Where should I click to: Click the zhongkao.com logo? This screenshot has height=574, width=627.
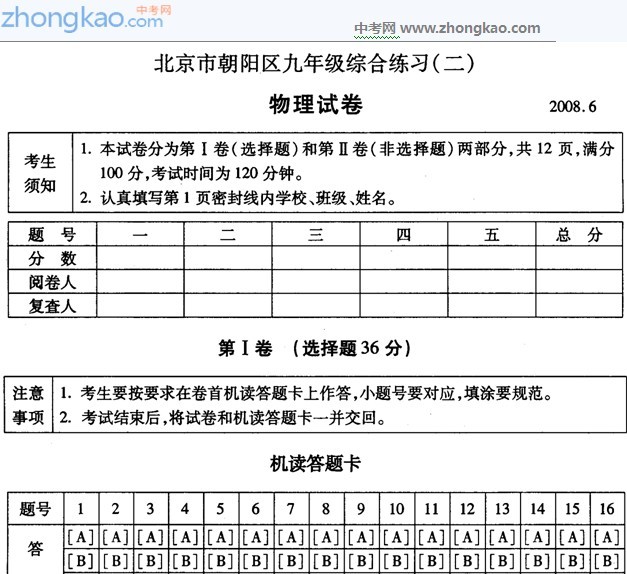click(86, 18)
